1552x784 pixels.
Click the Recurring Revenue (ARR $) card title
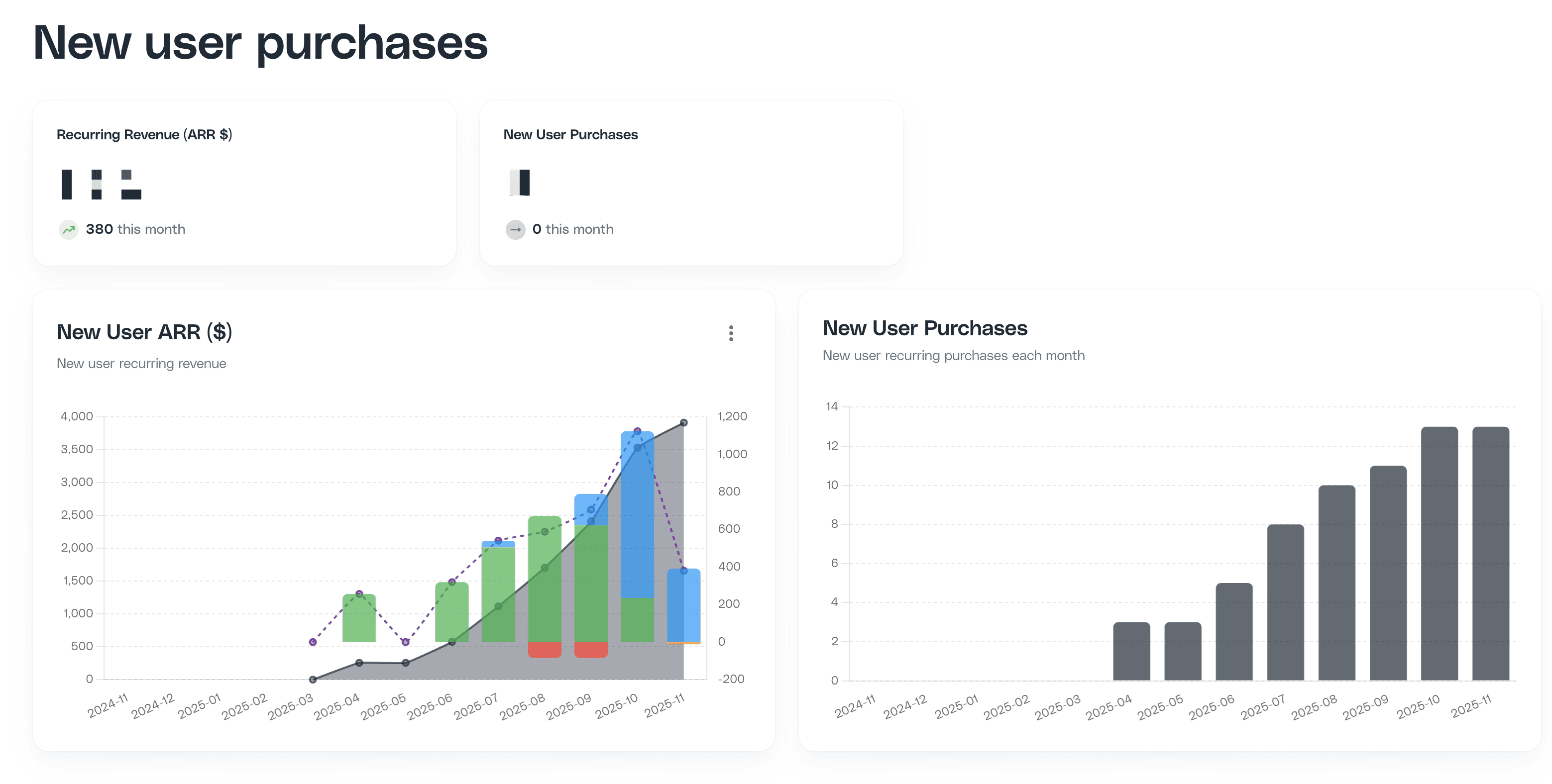[144, 134]
